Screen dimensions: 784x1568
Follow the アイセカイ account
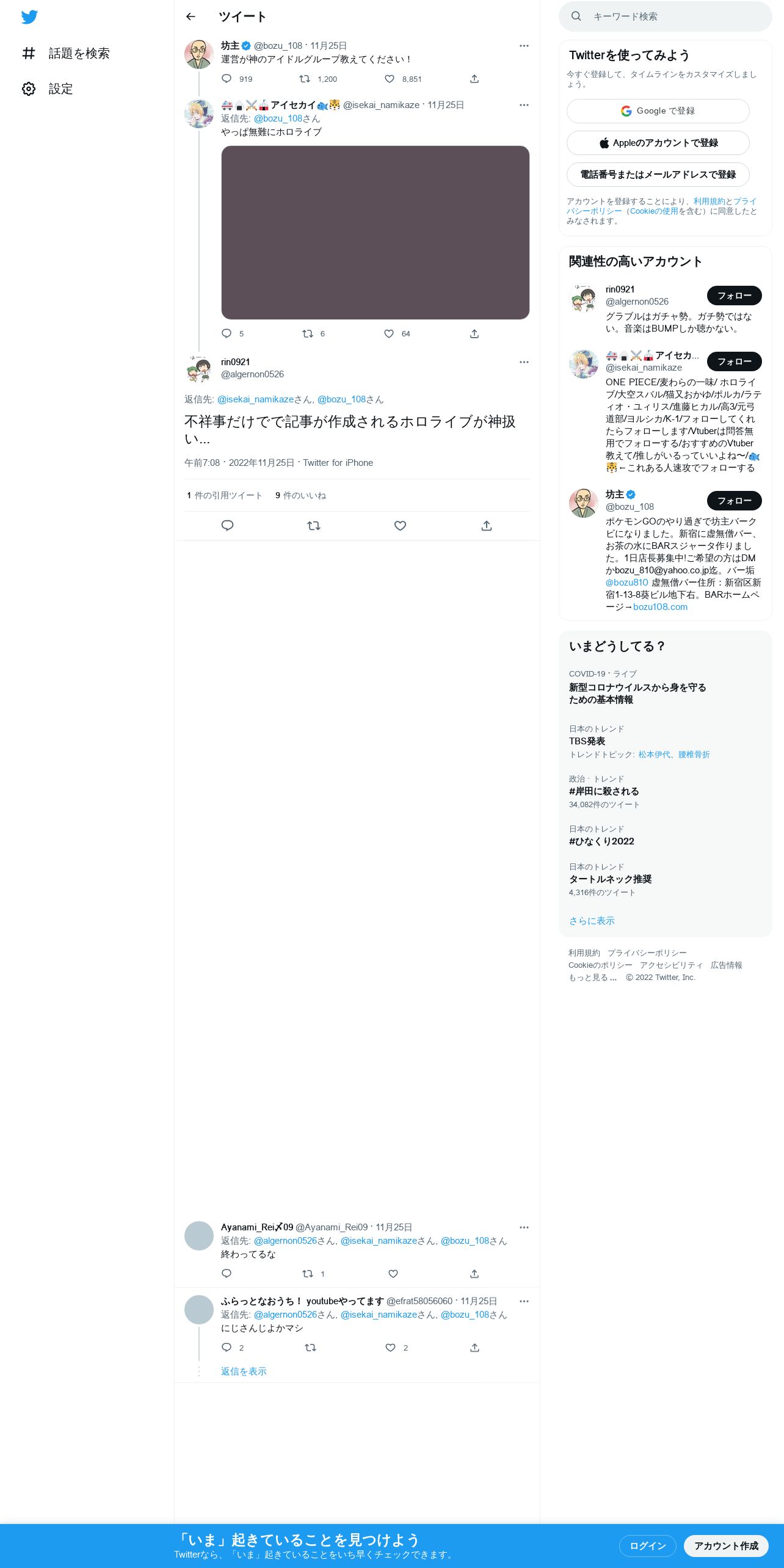734,361
